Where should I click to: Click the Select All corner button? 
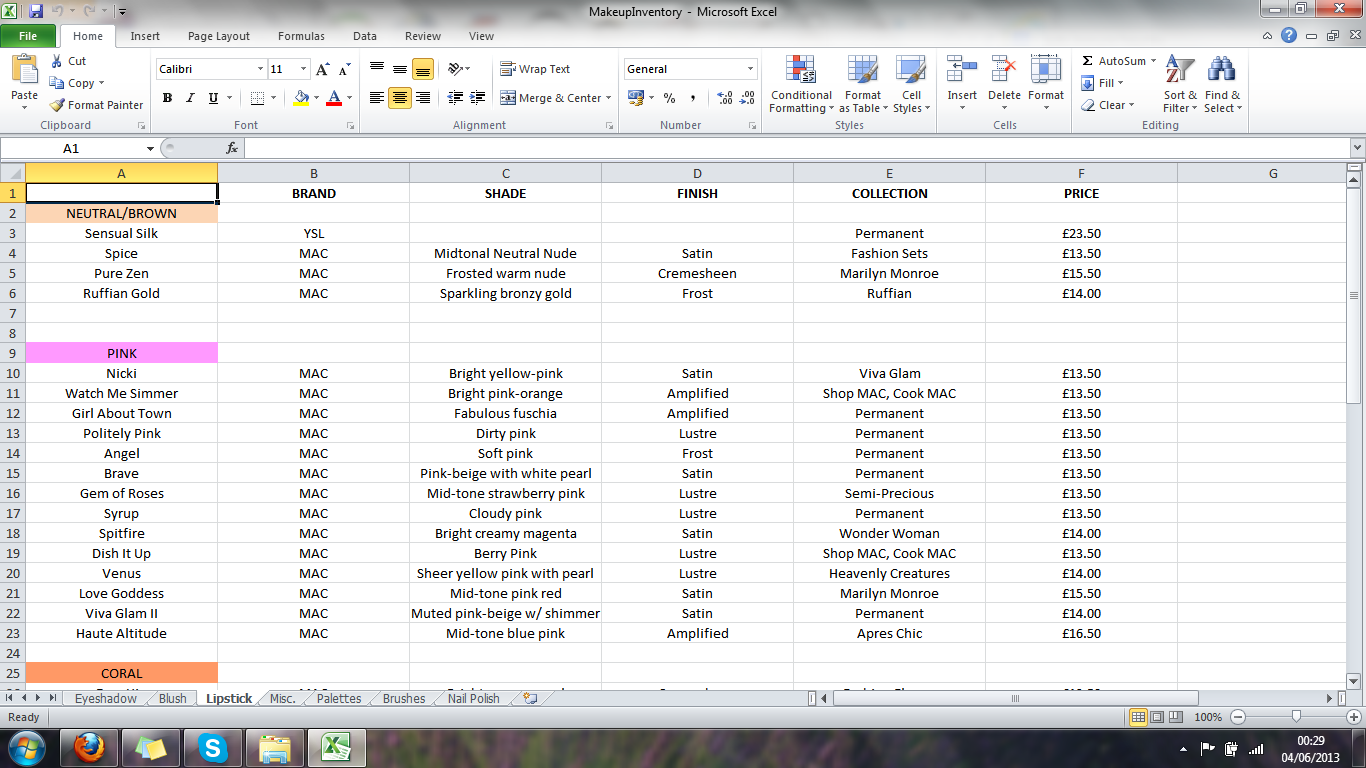pyautogui.click(x=13, y=173)
